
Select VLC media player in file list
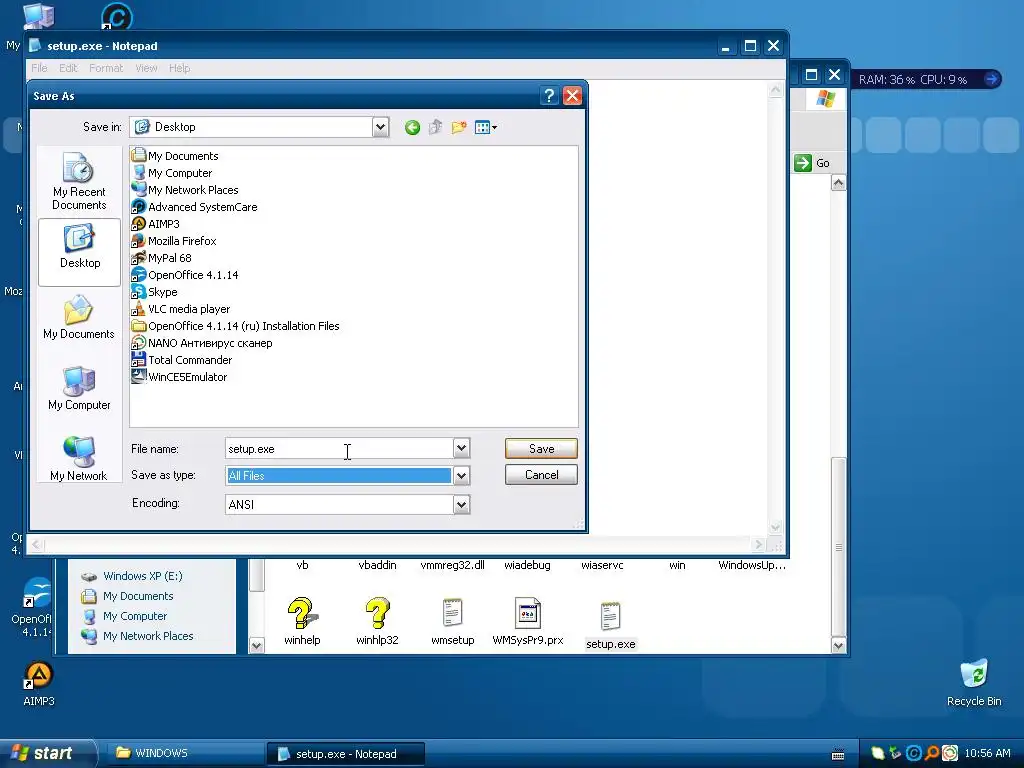click(181, 308)
